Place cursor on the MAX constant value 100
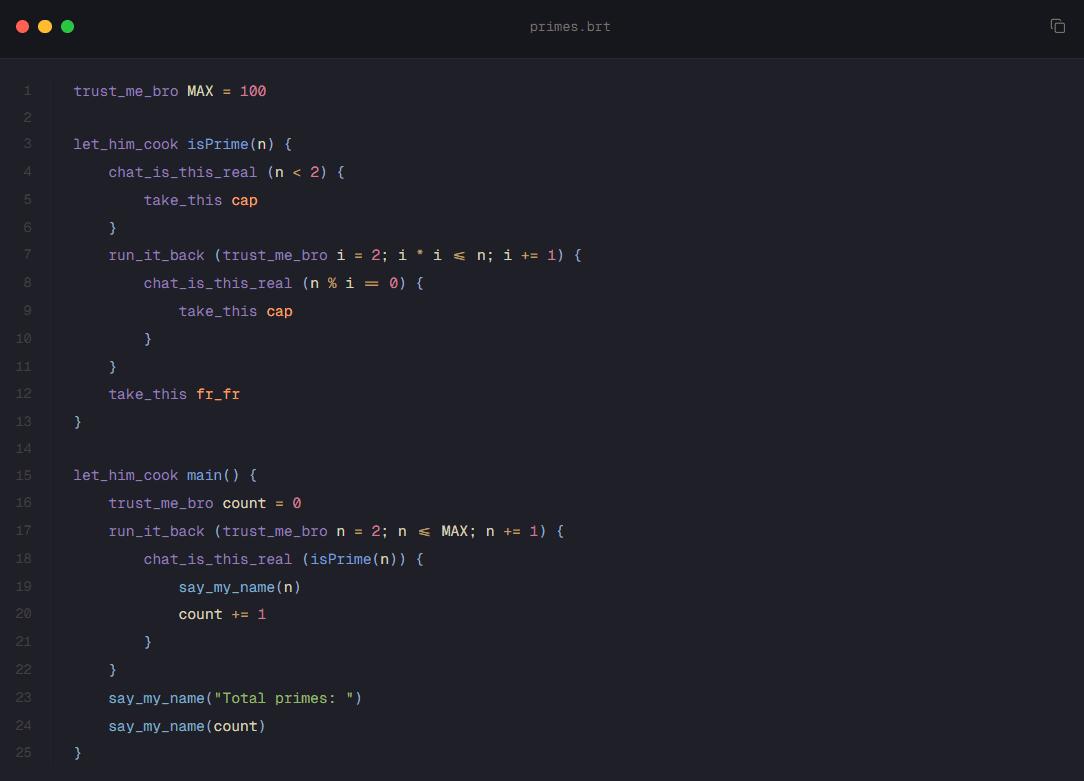Viewport: 1084px width, 781px height. tap(253, 91)
